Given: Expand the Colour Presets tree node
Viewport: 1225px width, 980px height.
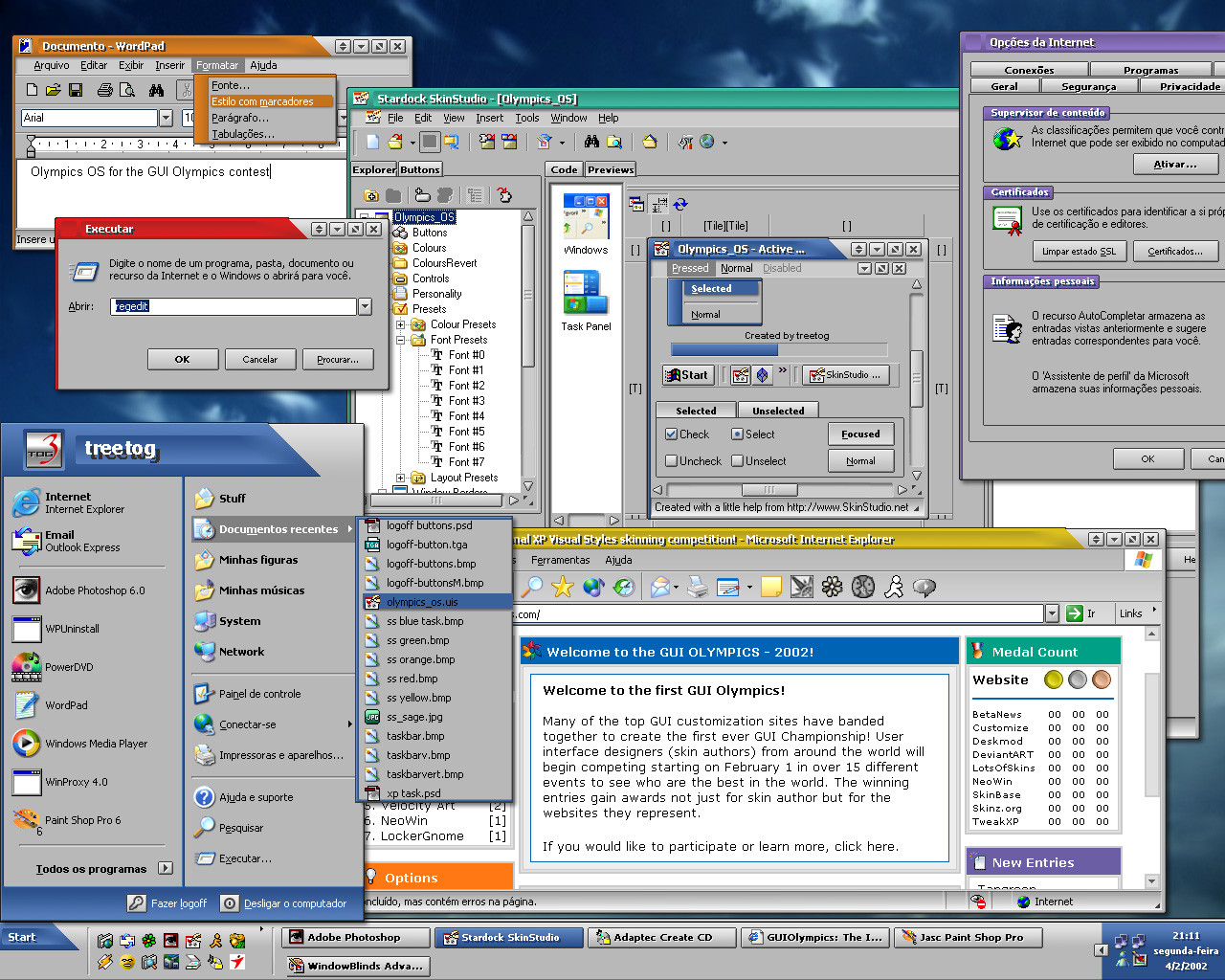Looking at the screenshot, I should pos(401,324).
